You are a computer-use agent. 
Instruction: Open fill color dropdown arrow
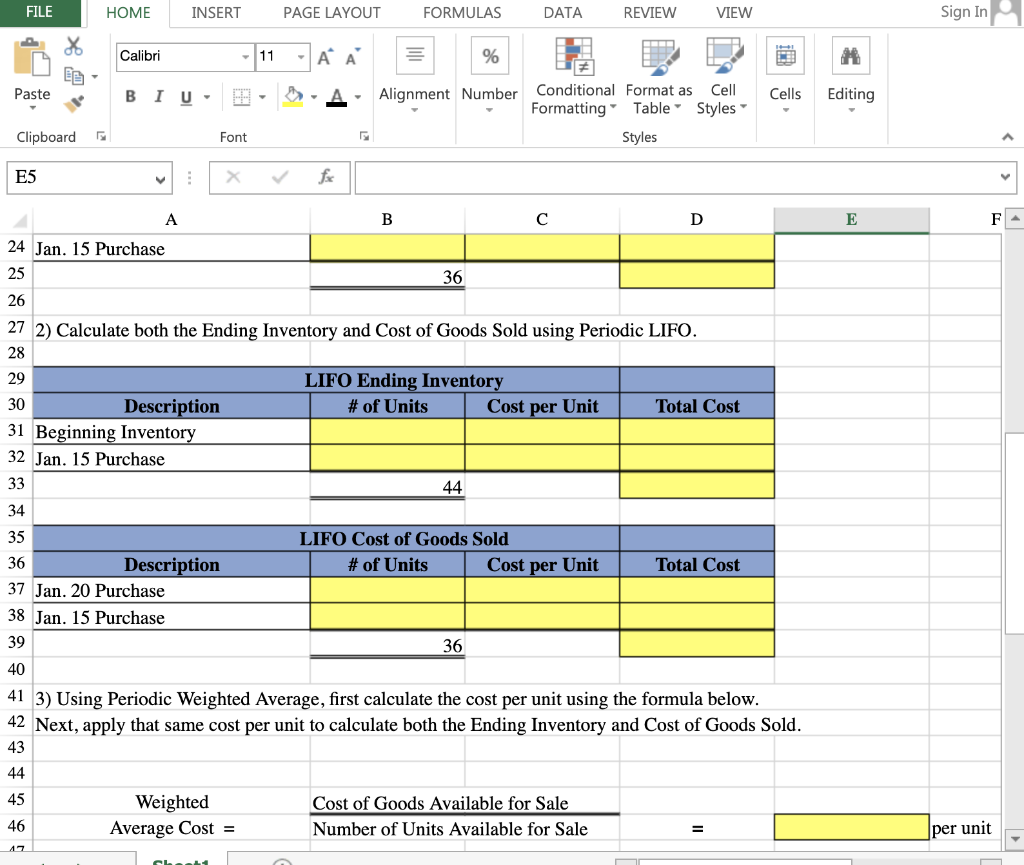point(313,97)
